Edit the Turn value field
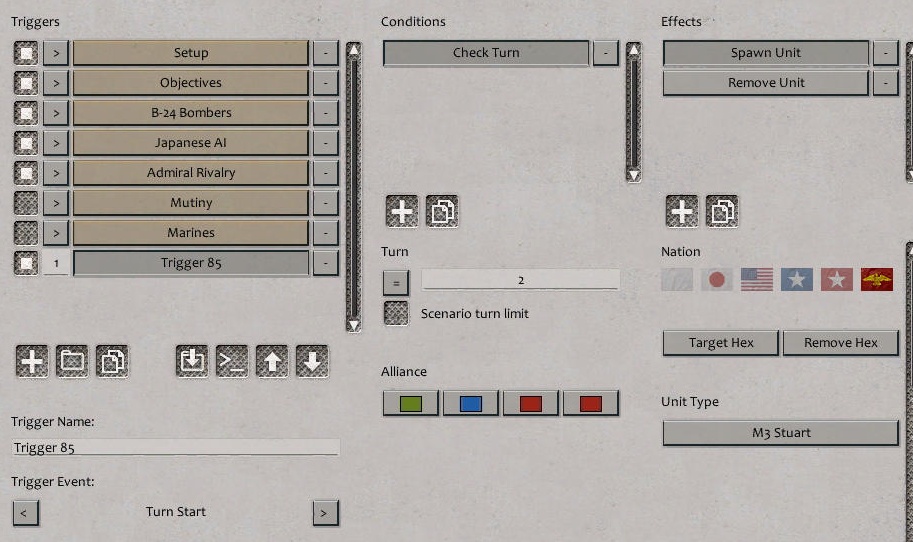The height and width of the screenshot is (542, 913). tap(521, 280)
